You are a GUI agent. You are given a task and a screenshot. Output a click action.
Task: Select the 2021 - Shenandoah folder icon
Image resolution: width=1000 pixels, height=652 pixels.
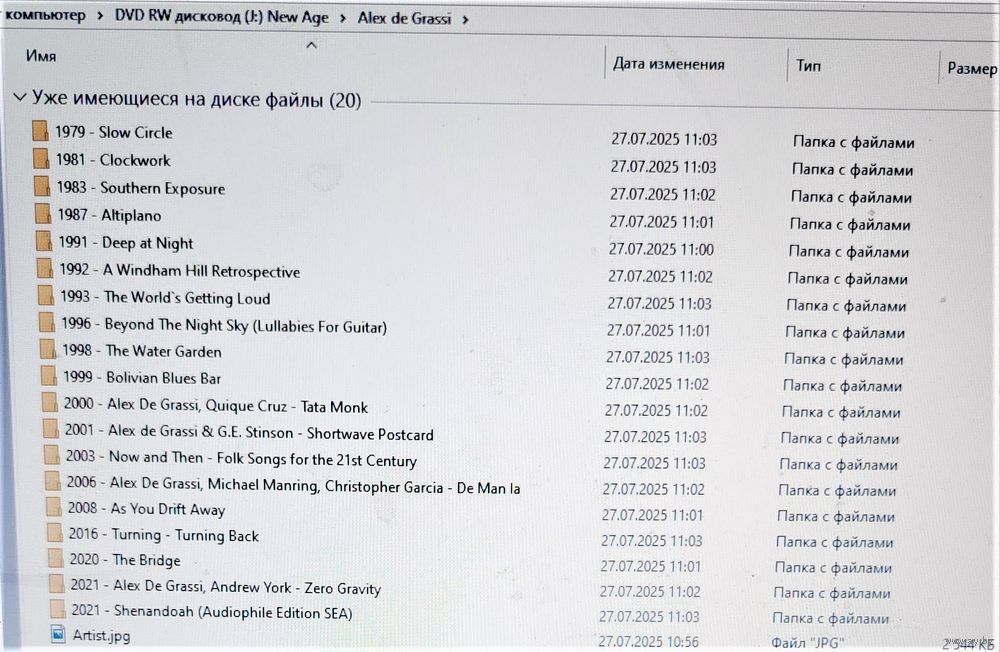pyautogui.click(x=57, y=609)
